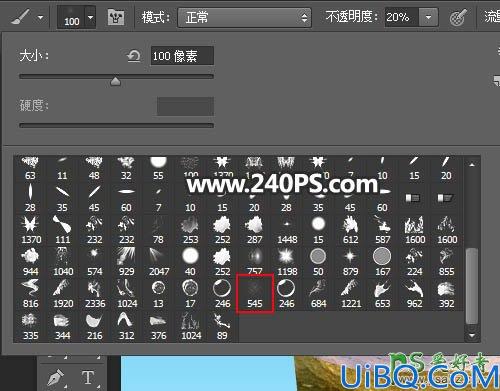Select the 684 brush preset
The width and height of the screenshot is (500, 391).
318,294
